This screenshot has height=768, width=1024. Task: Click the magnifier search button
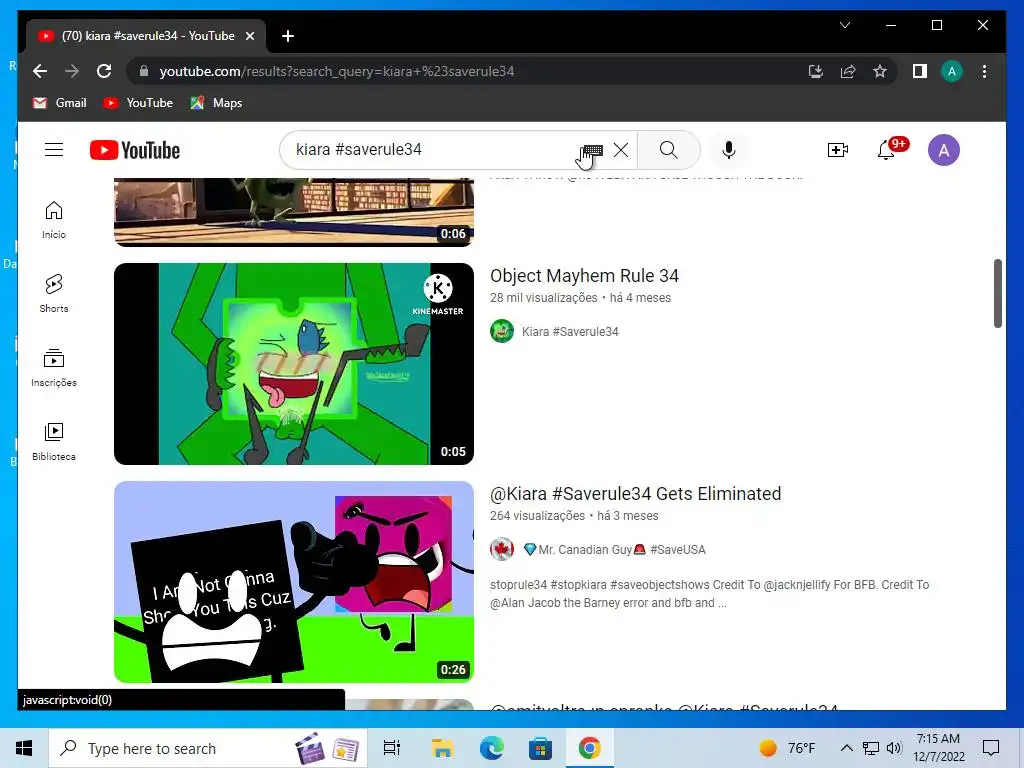click(669, 150)
